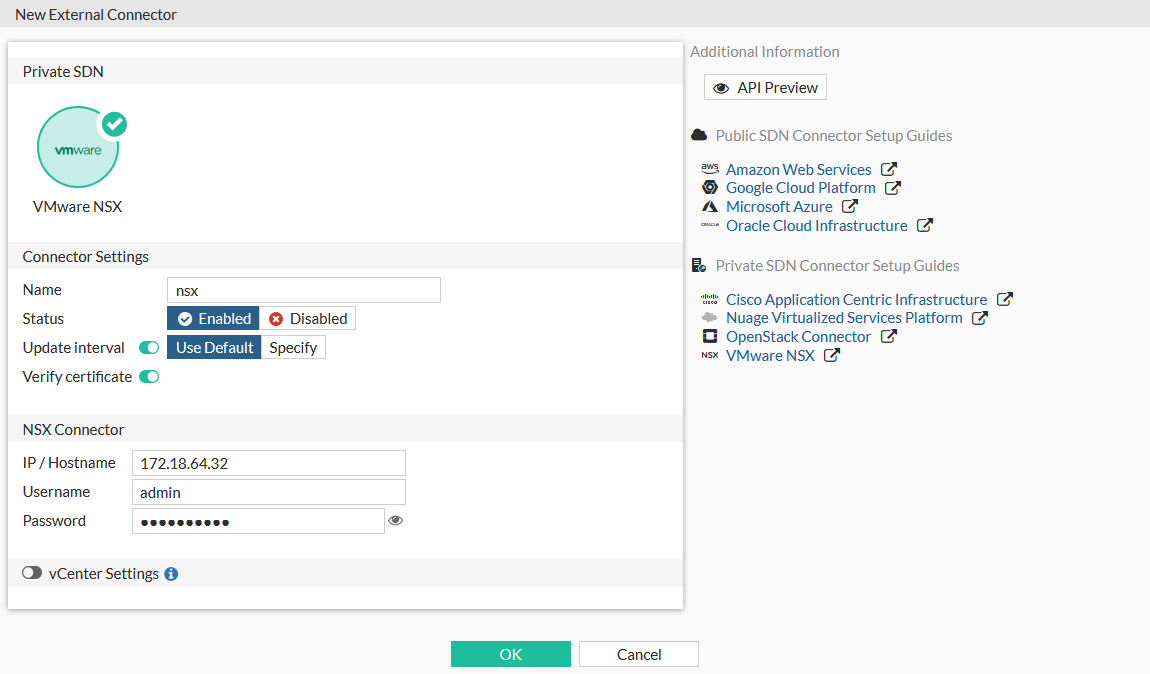Image resolution: width=1150 pixels, height=674 pixels.
Task: Open external link icon next to Amazon Web Services
Action: pos(889,169)
